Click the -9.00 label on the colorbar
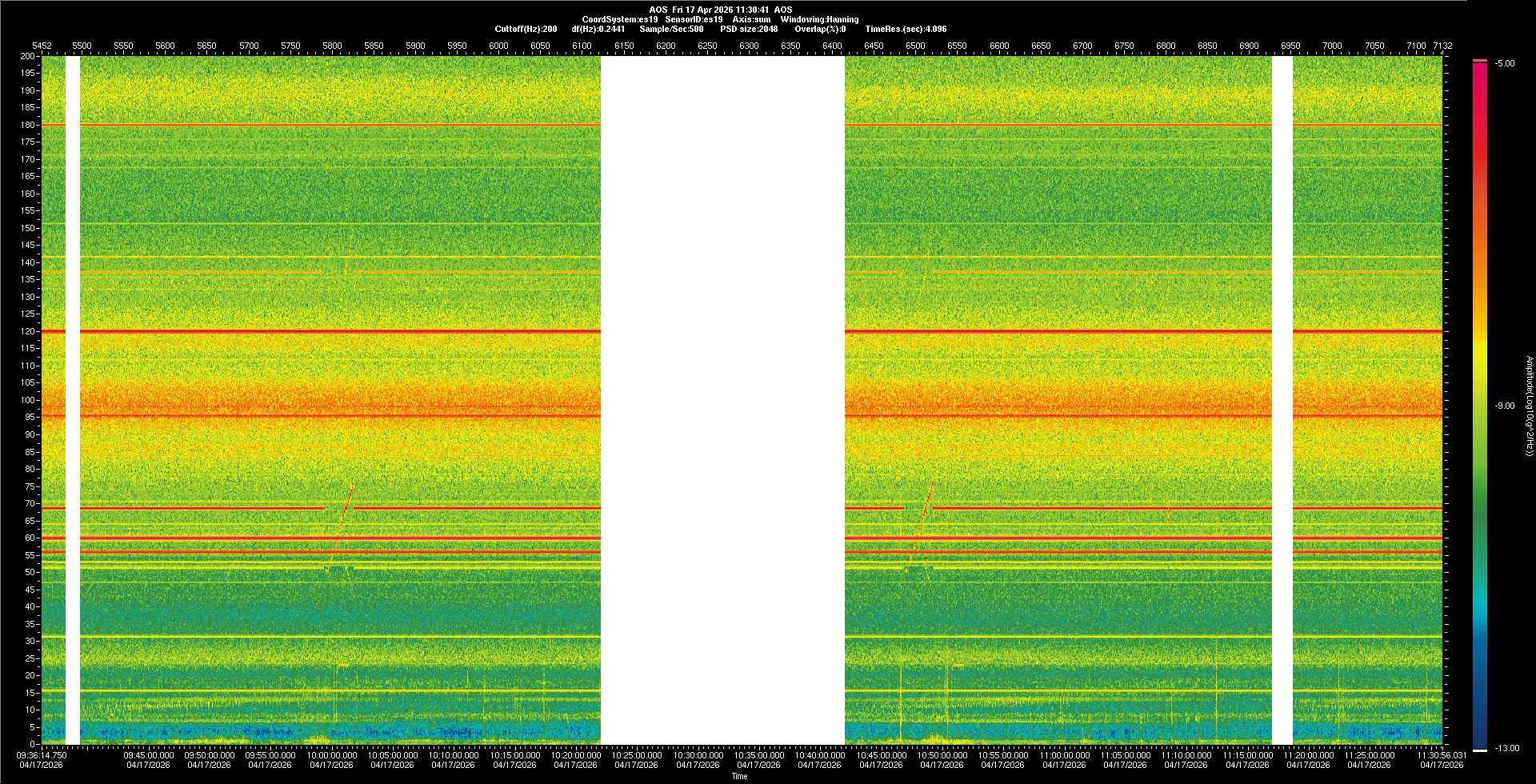The height and width of the screenshot is (784, 1536). pyautogui.click(x=1504, y=406)
